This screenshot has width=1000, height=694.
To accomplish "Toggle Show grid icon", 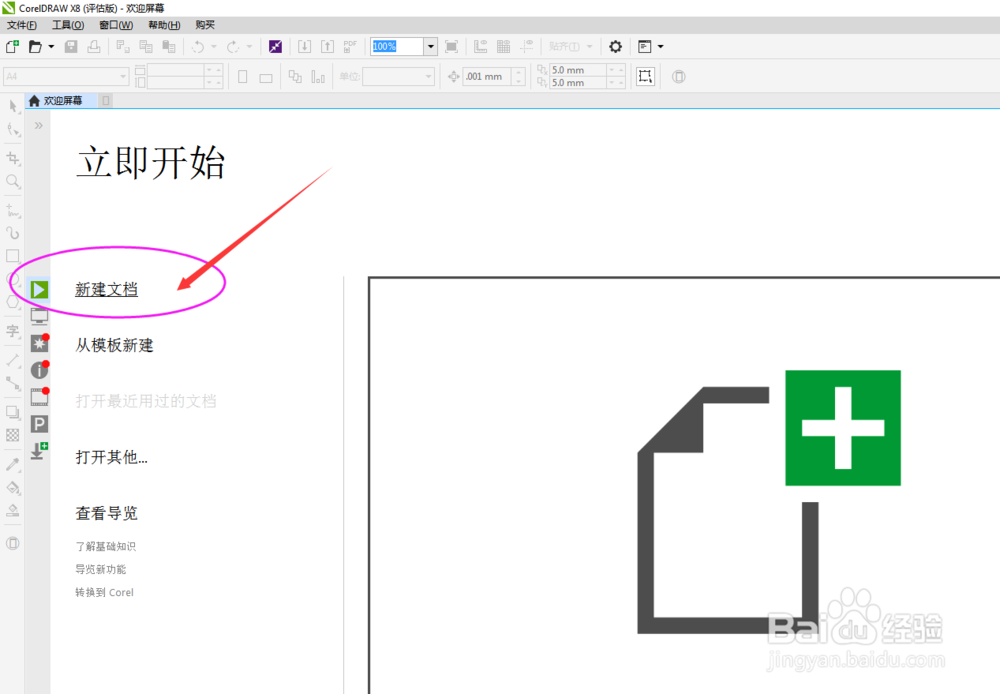I will pyautogui.click(x=503, y=47).
